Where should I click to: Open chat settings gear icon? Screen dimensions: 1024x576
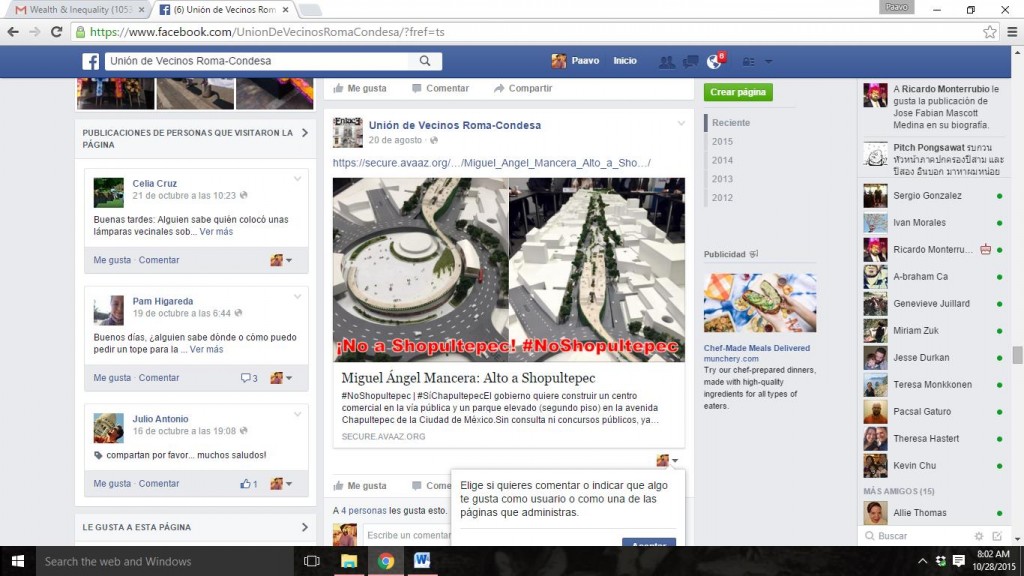coord(979,536)
